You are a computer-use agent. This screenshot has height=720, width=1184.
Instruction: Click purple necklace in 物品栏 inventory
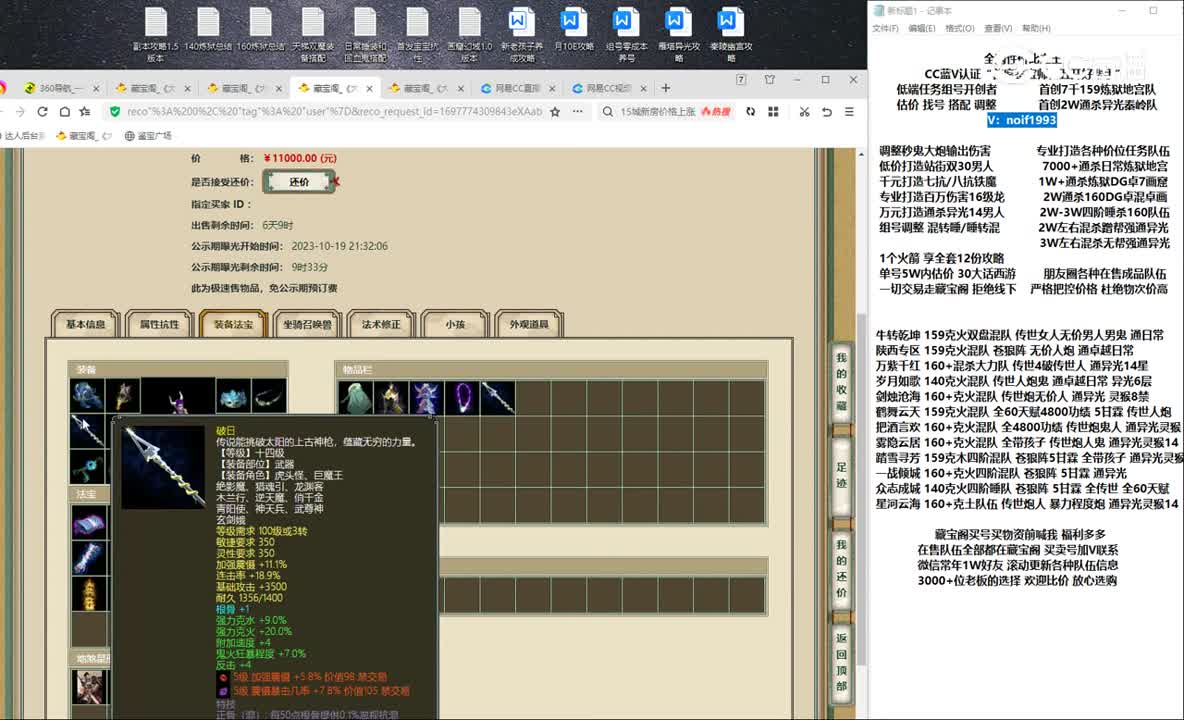461,398
